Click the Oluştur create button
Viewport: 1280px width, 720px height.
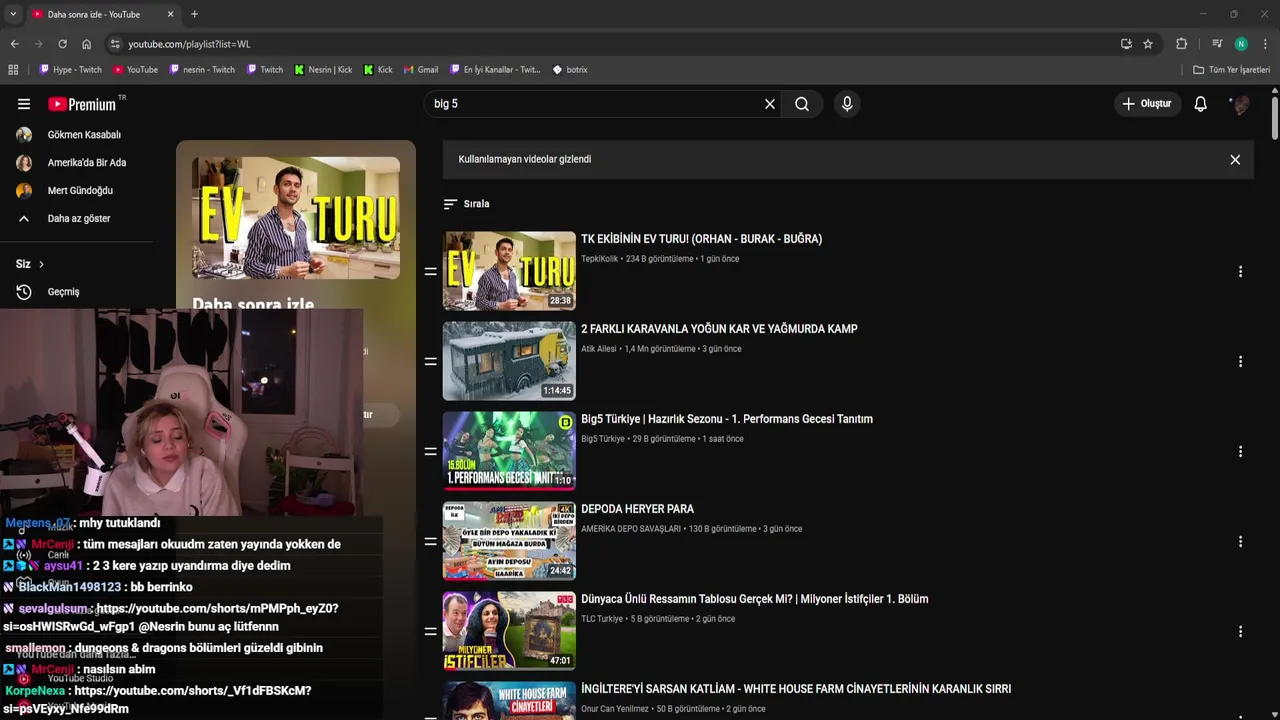[1146, 104]
